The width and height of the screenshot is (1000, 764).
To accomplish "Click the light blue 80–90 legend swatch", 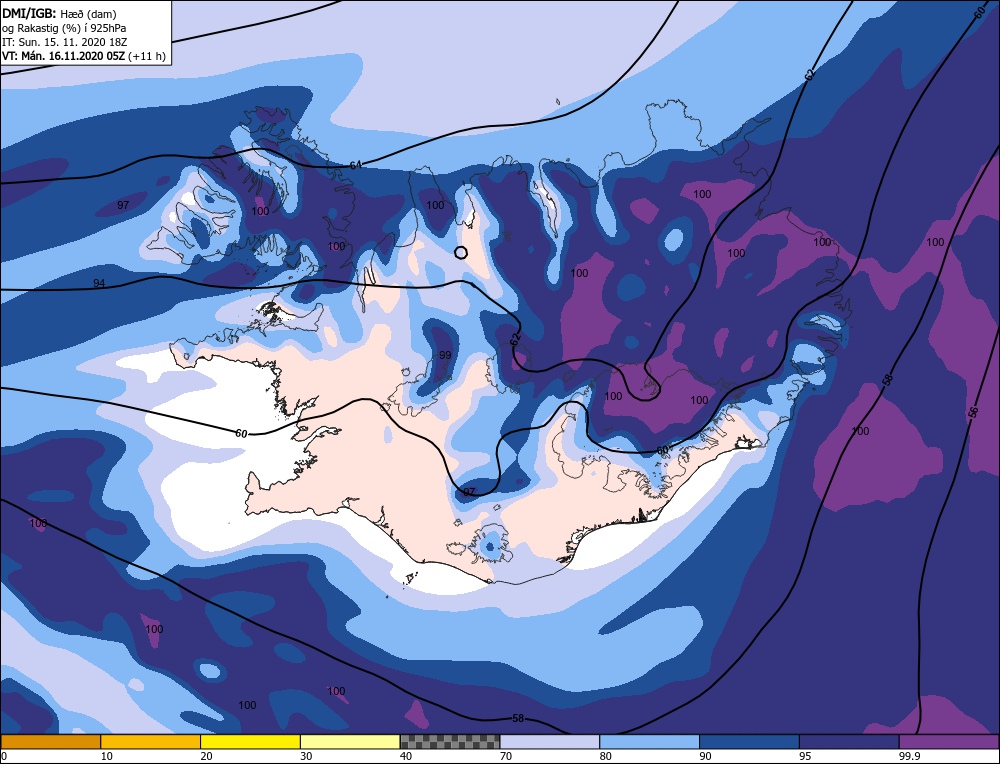I will (649, 741).
